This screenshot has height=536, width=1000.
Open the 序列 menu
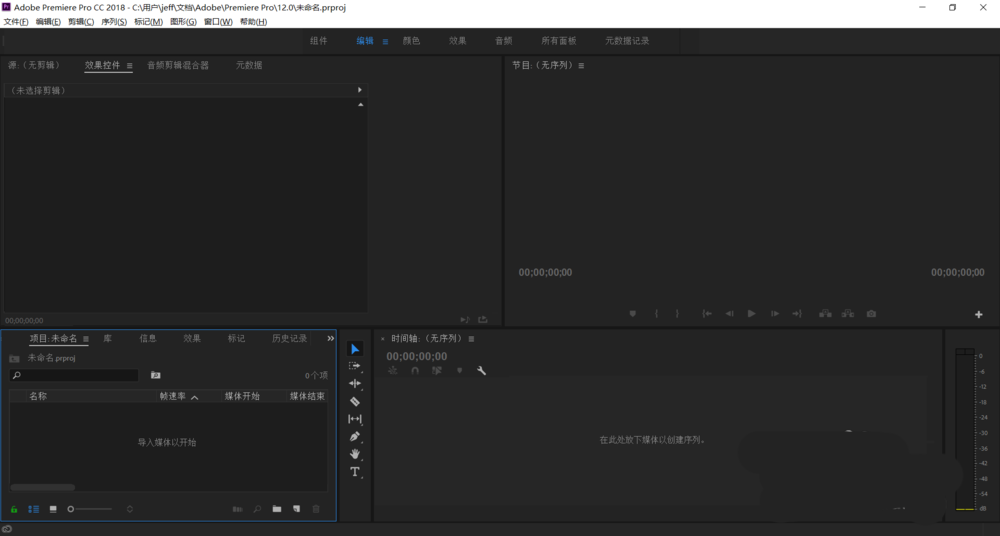tap(114, 22)
